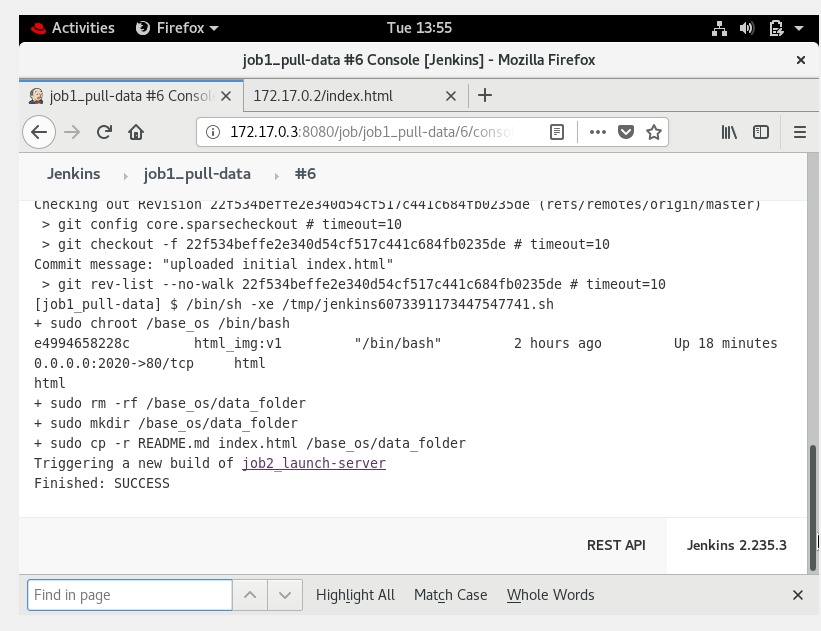
Task: Reload the current Jenkins page
Action: coord(104,132)
